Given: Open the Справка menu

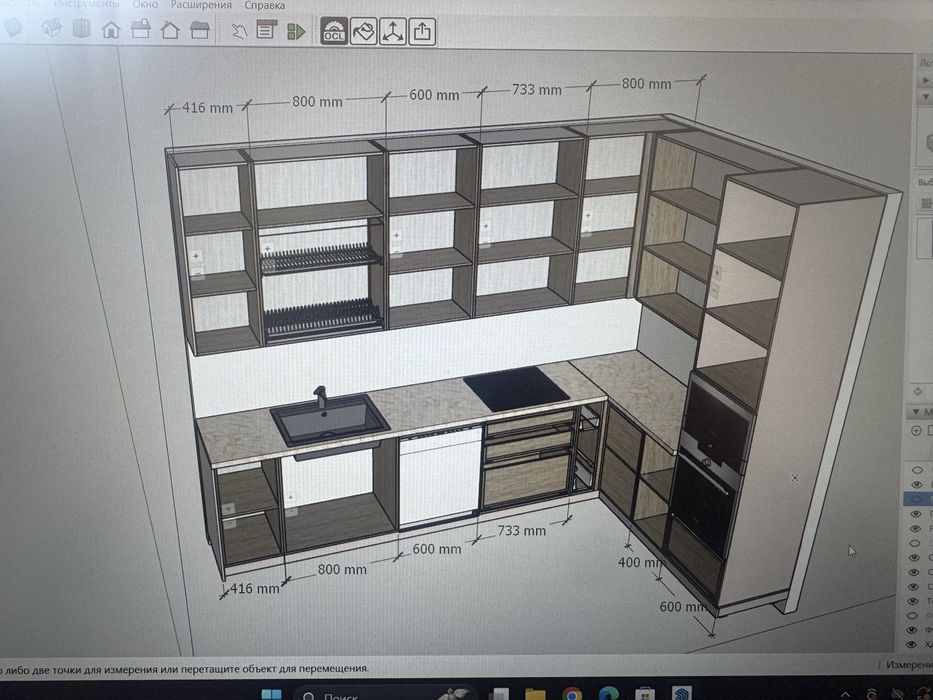Looking at the screenshot, I should tap(265, 5).
